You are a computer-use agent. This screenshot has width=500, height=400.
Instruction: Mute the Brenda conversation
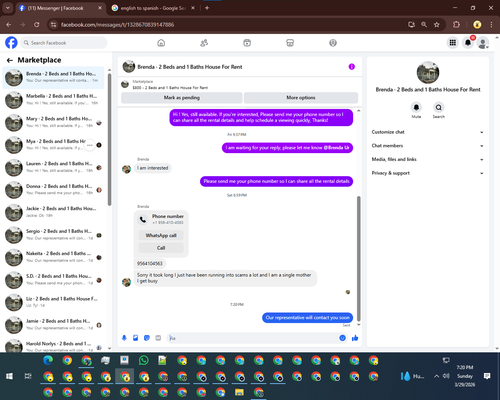pyautogui.click(x=416, y=108)
